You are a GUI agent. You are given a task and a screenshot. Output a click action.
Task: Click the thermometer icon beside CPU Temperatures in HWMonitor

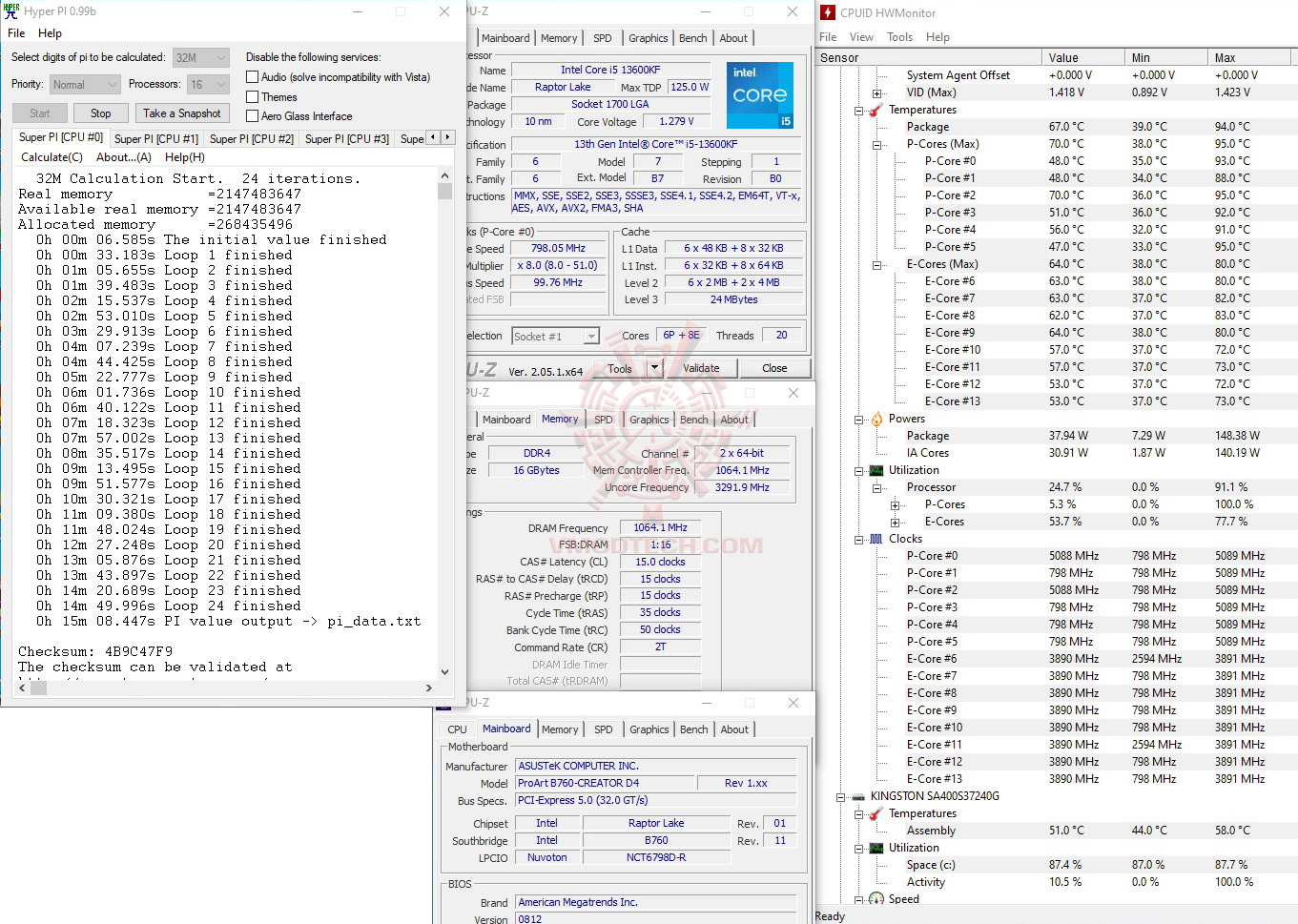coord(876,110)
